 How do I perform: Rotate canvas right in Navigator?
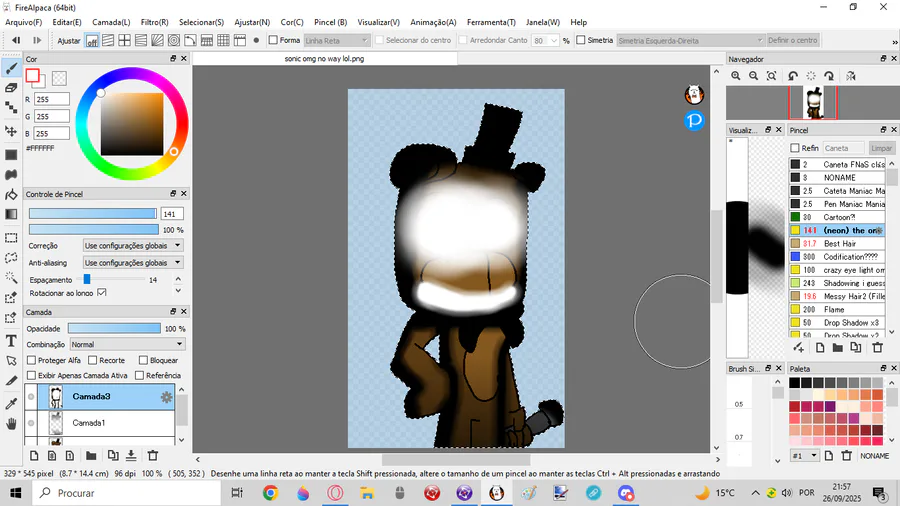829,76
